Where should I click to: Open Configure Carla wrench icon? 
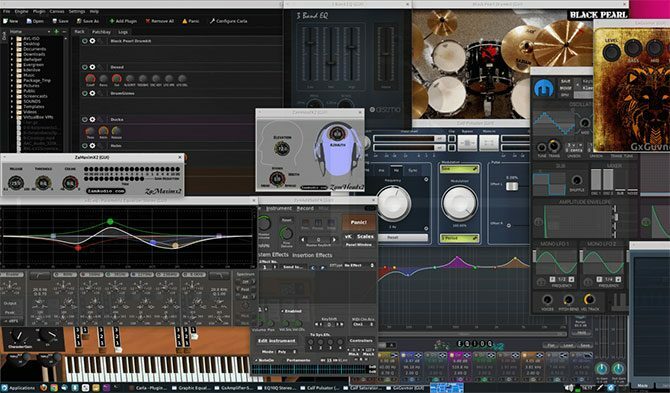coord(212,21)
